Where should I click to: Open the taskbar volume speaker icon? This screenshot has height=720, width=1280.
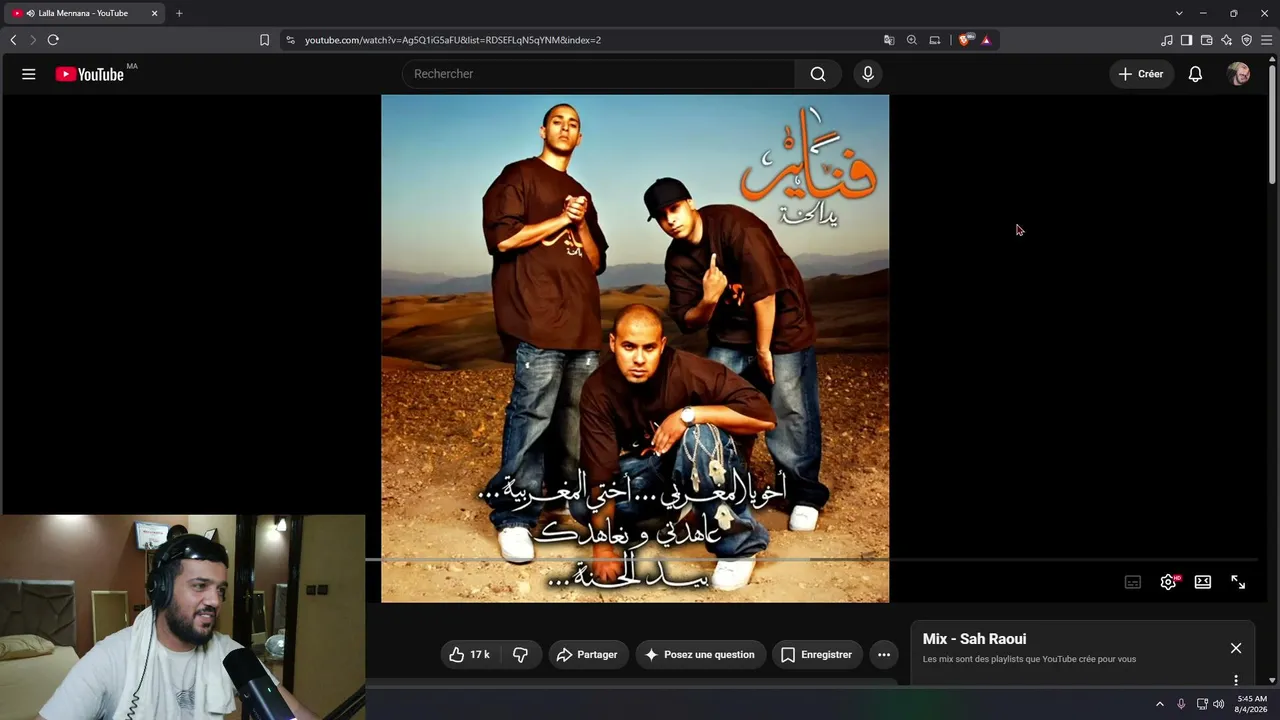1218,704
